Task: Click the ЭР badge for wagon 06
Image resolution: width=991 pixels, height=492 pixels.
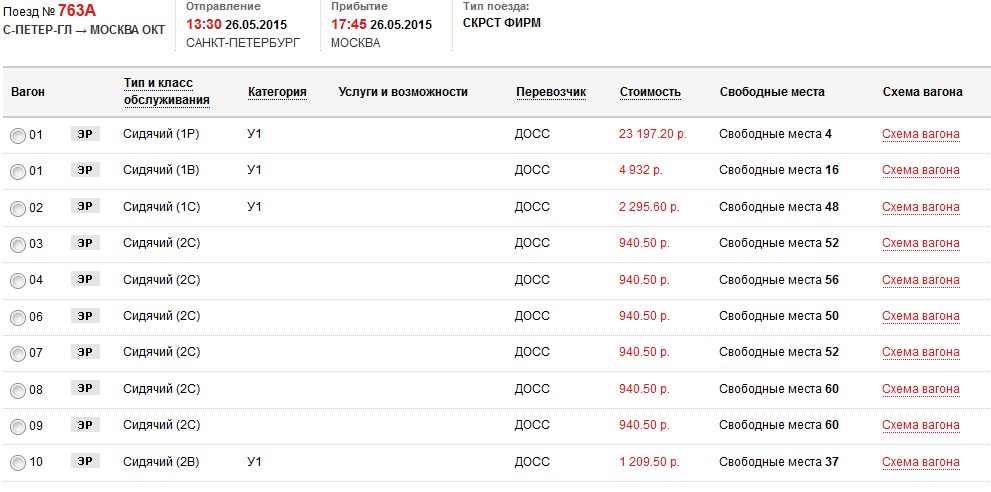Action: point(86,316)
